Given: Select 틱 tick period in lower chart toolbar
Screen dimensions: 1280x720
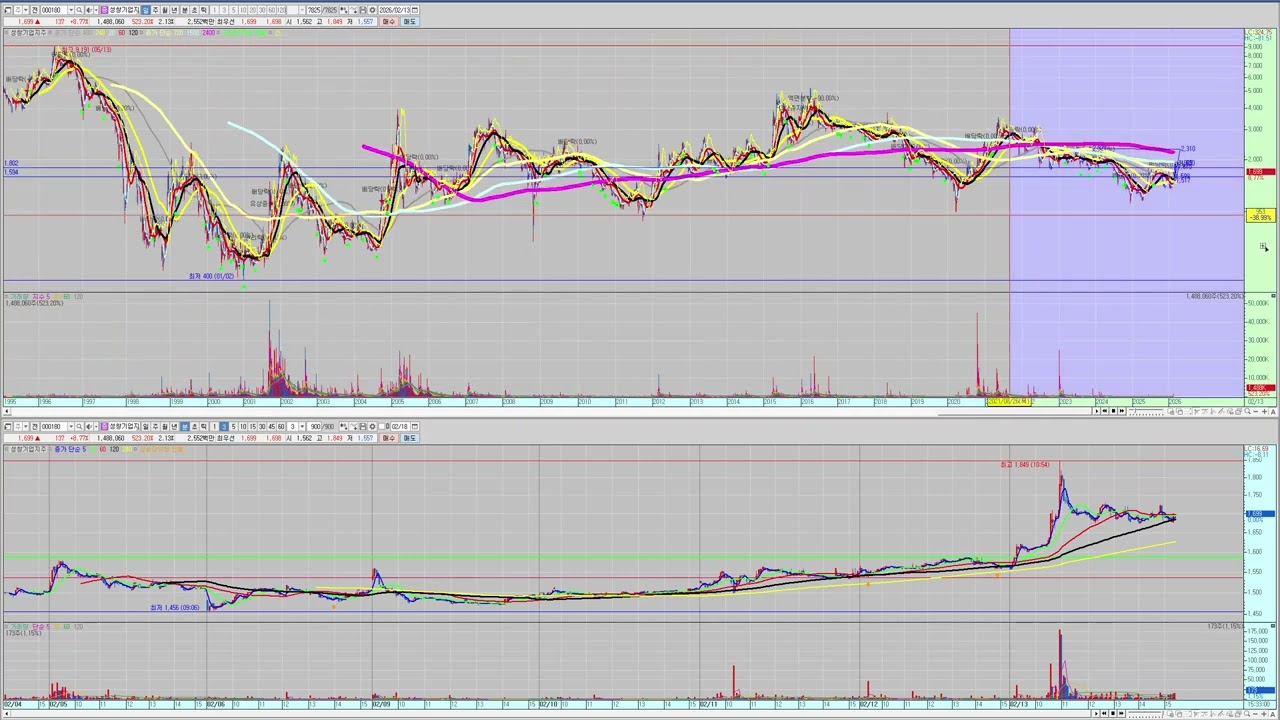Looking at the screenshot, I should tap(203, 427).
